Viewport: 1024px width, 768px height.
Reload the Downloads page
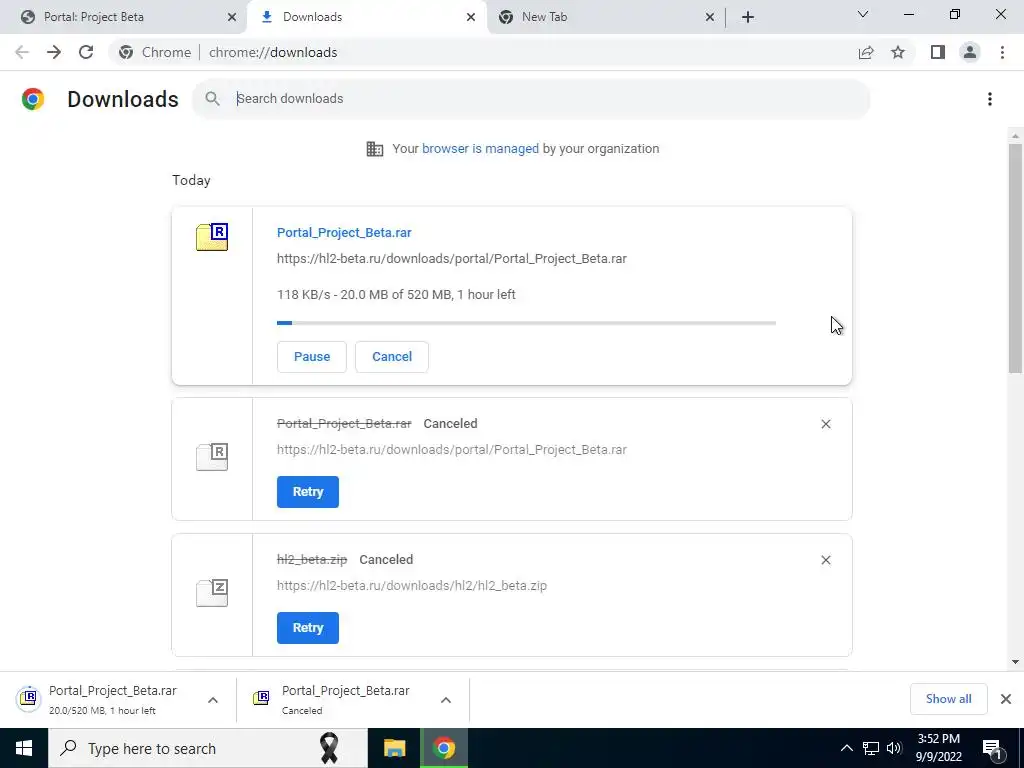point(86,52)
